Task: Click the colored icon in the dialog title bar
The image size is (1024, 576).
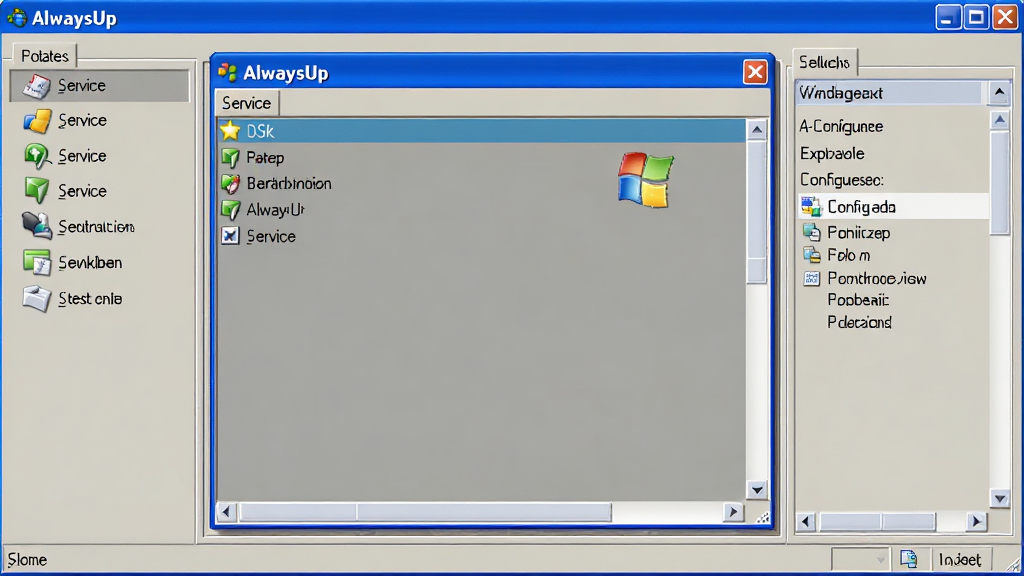Action: tap(227, 72)
